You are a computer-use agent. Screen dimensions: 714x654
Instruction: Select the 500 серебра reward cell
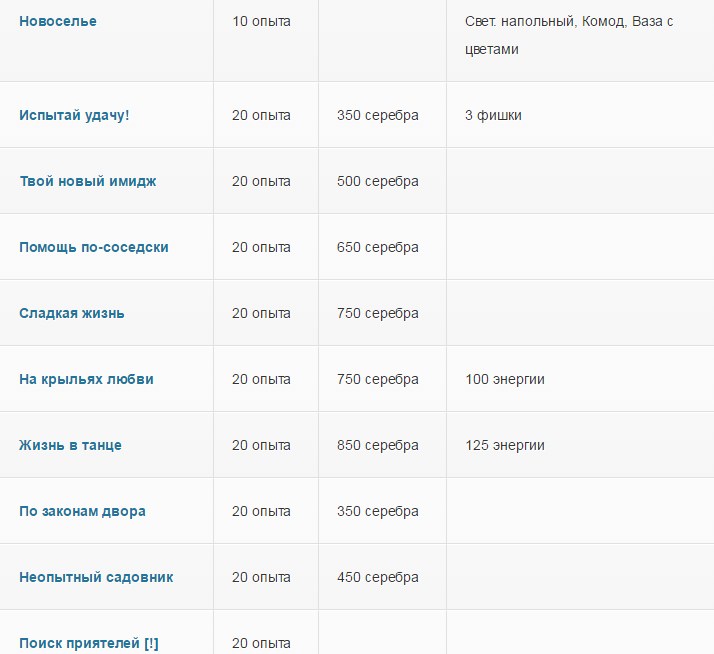[378, 181]
